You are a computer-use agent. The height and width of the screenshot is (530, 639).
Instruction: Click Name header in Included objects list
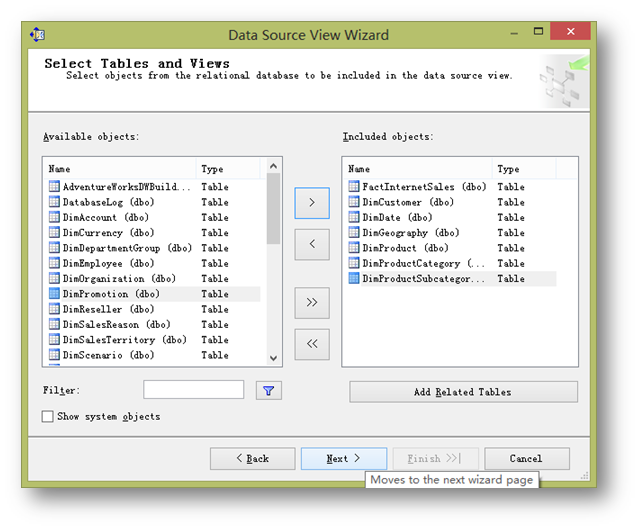[417, 169]
